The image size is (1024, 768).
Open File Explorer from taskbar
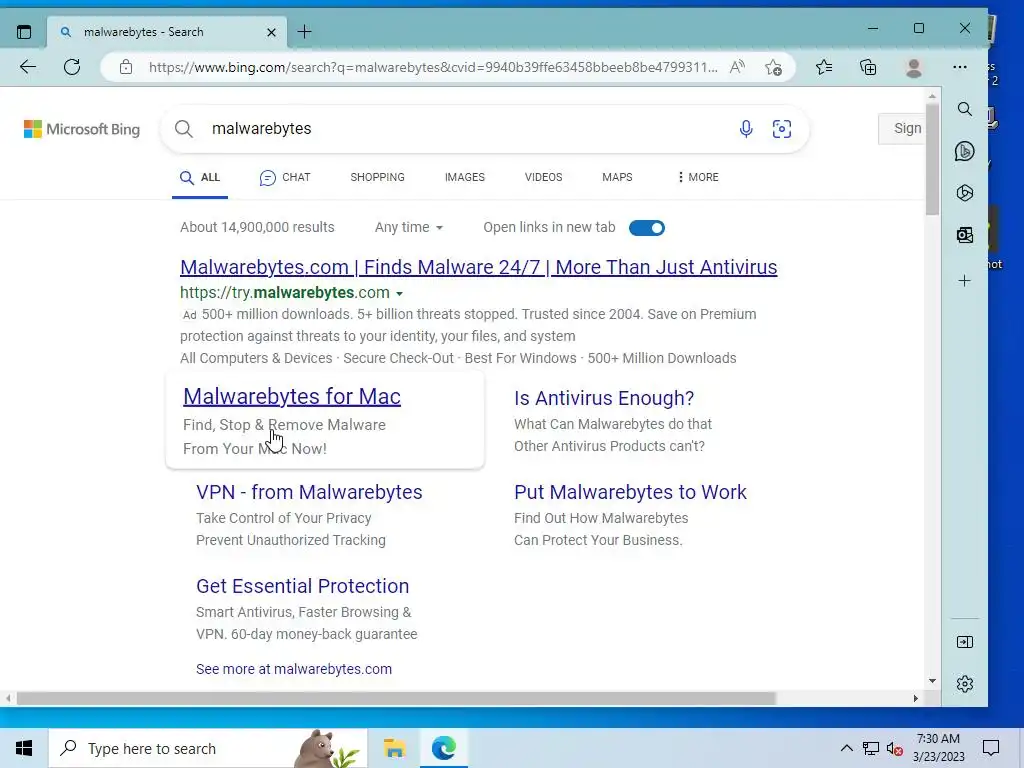[x=394, y=748]
